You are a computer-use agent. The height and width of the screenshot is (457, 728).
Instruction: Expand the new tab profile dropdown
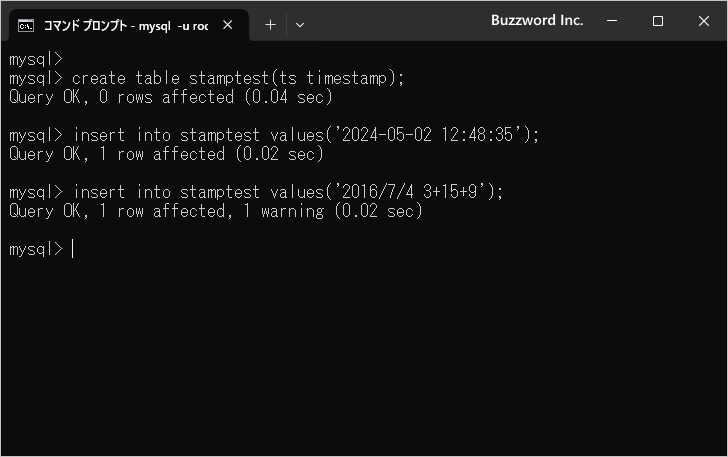tap(300, 25)
